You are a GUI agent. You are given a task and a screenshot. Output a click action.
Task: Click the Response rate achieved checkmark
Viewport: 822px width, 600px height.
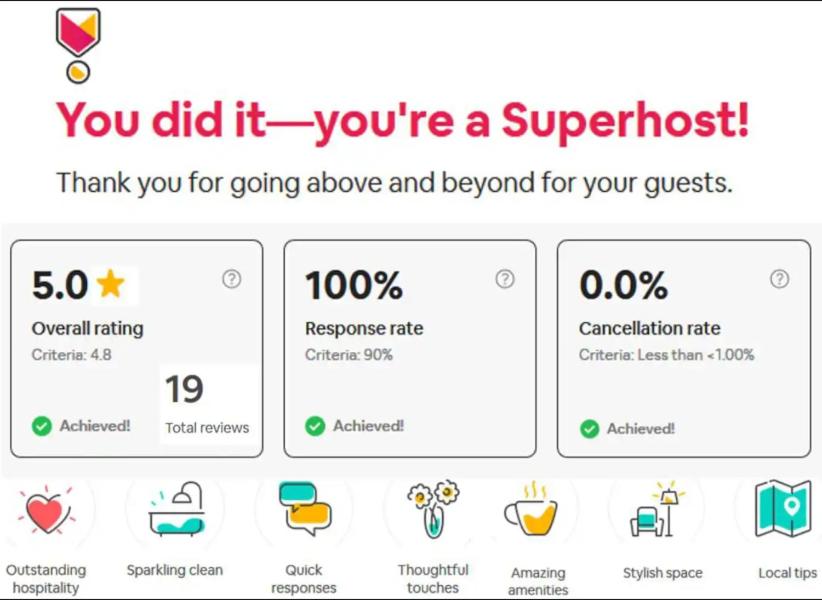(315, 426)
